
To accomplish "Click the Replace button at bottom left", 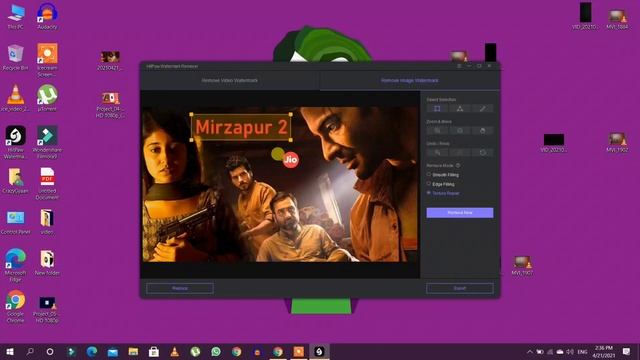I will (x=180, y=288).
